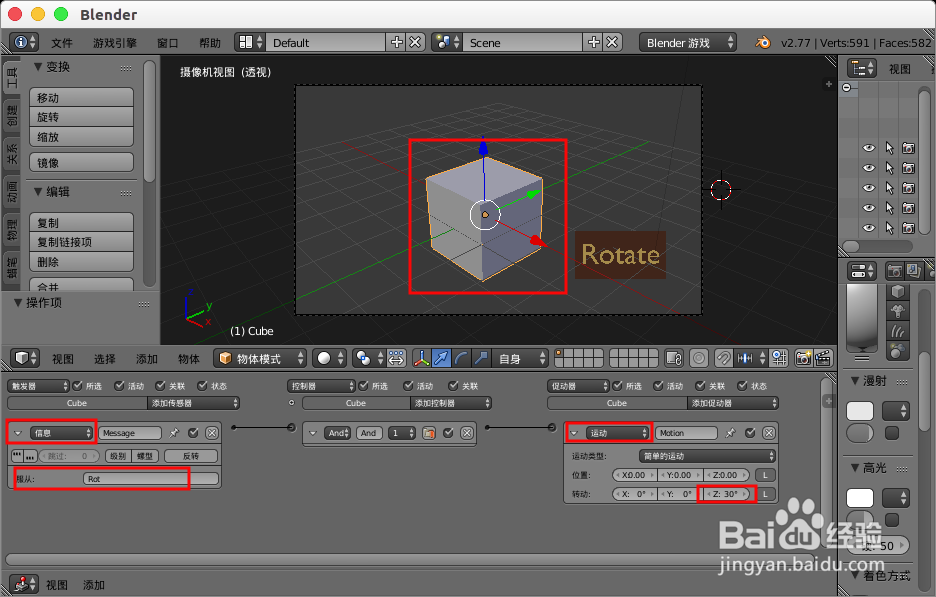Open the Blender 游戏 engine dropdown

688,42
